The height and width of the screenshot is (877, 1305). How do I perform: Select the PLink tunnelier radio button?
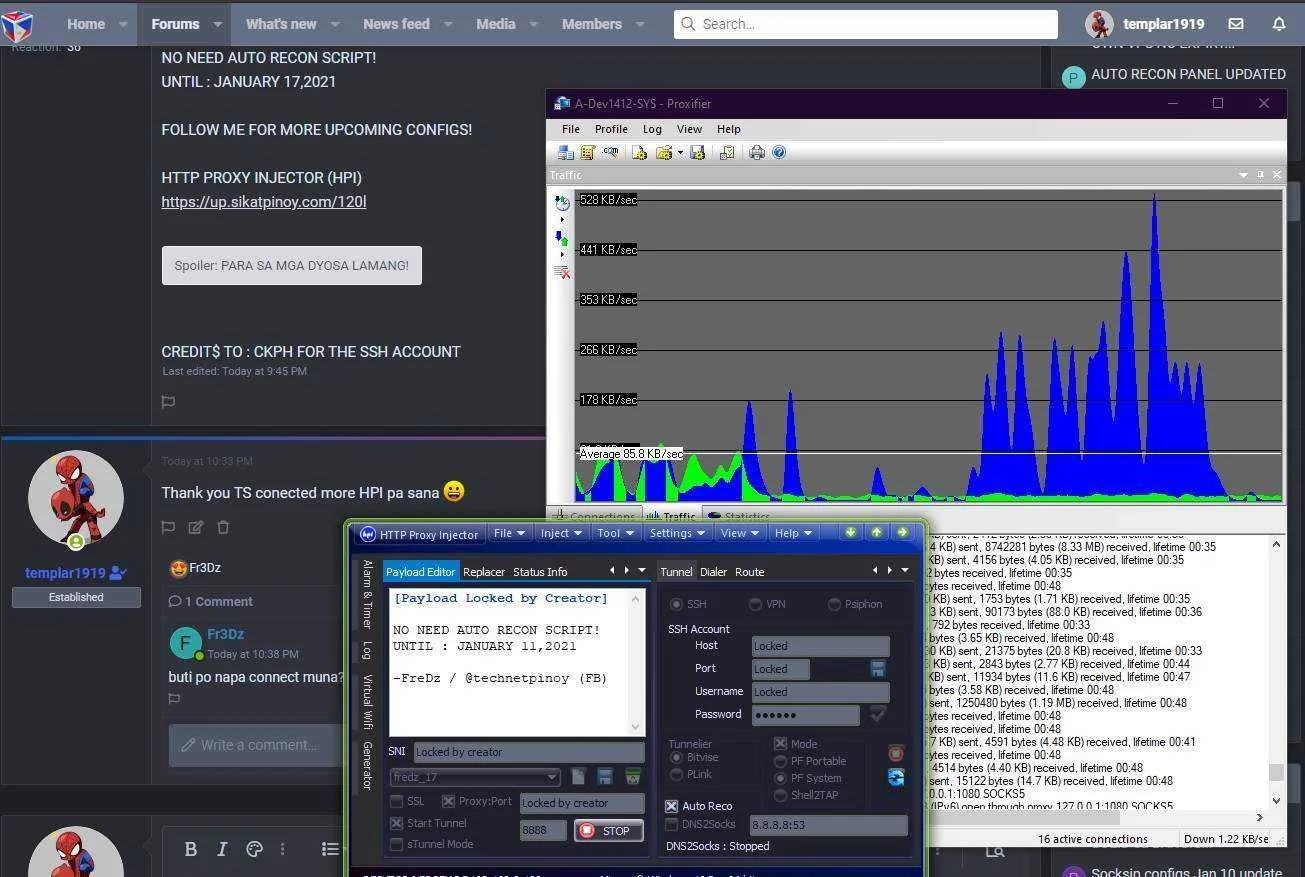tap(677, 774)
